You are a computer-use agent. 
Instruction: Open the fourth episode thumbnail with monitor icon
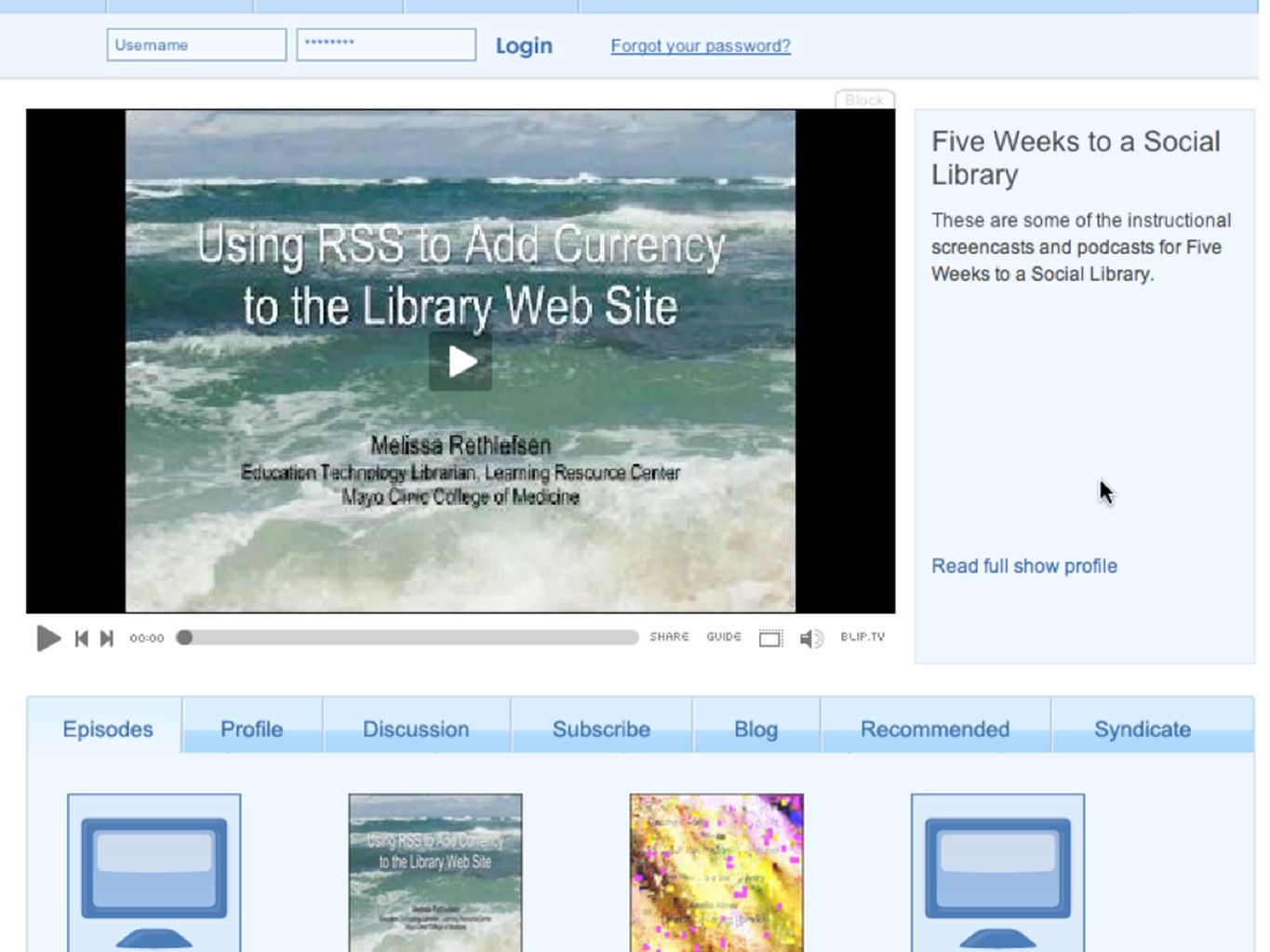997,873
